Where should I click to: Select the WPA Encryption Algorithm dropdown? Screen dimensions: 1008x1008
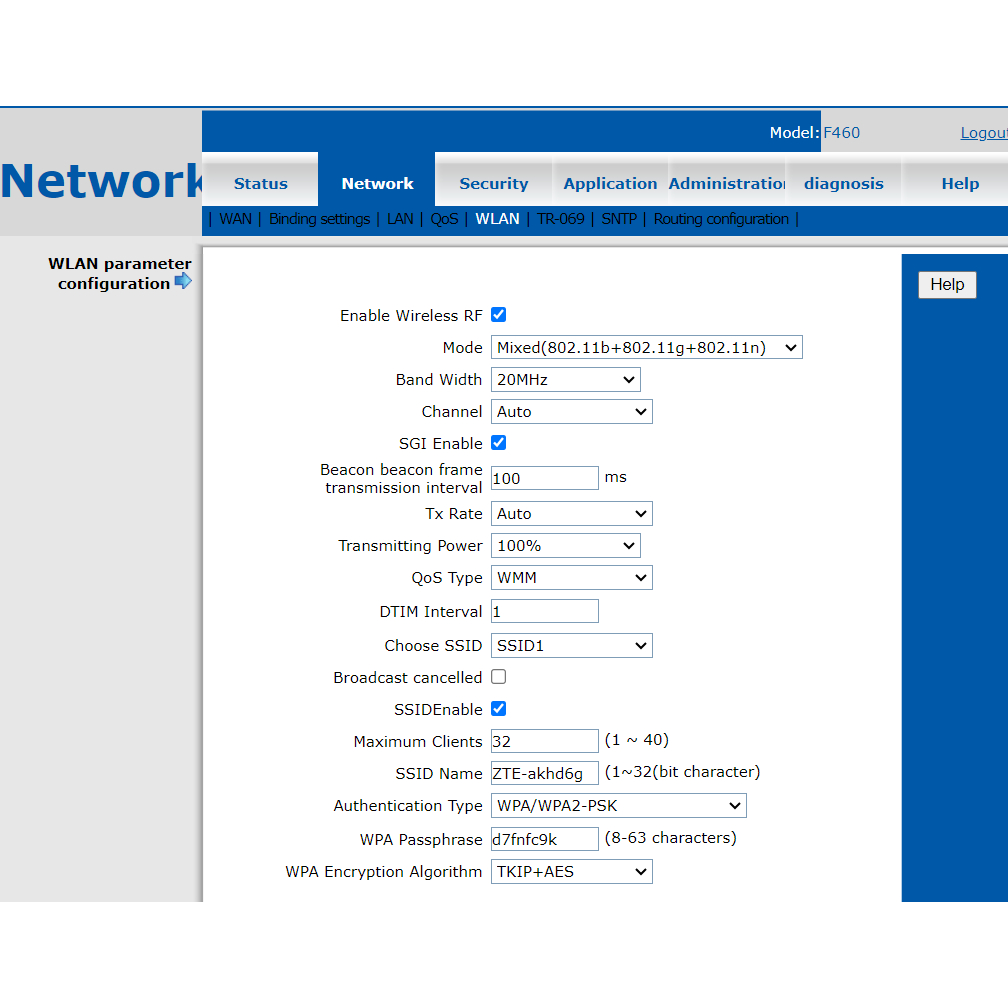571,872
